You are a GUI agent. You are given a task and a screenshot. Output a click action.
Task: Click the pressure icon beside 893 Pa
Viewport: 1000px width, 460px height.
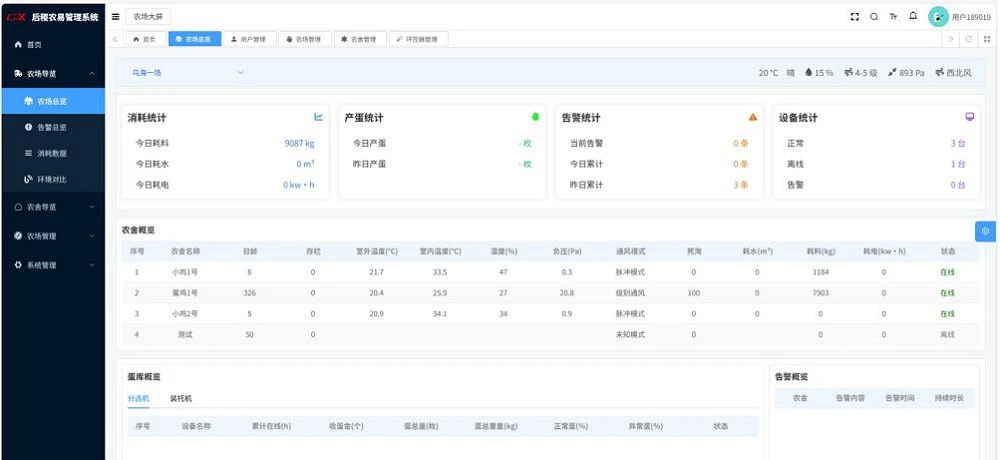892,73
